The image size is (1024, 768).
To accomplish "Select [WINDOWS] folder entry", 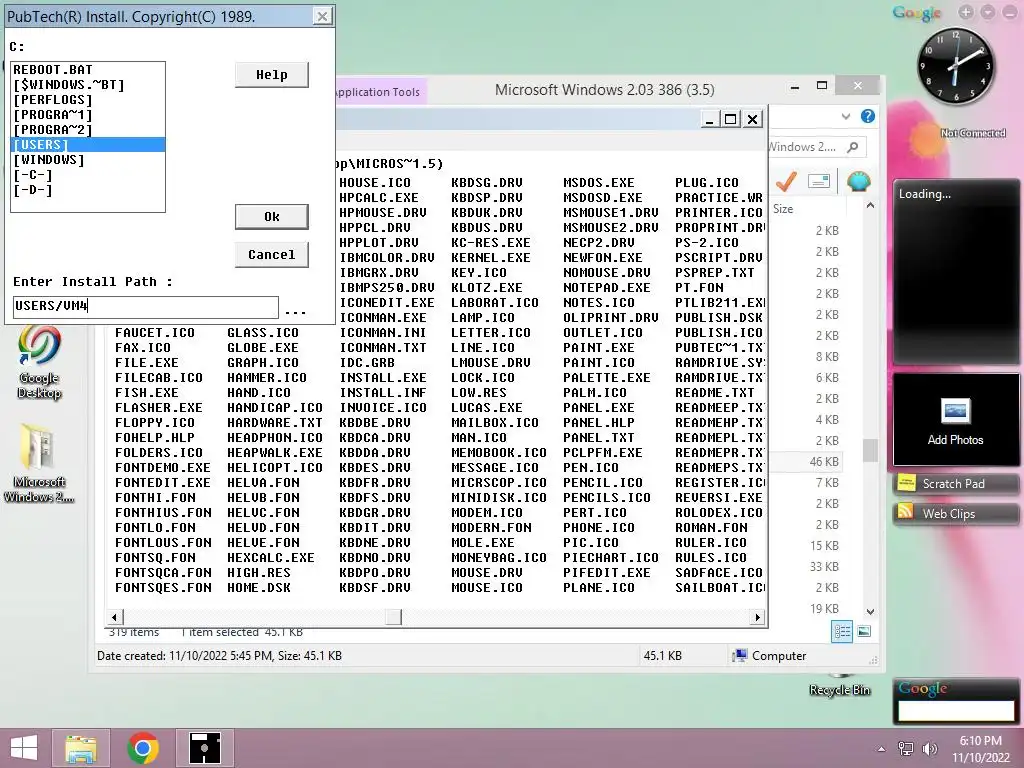I will 88,159.
